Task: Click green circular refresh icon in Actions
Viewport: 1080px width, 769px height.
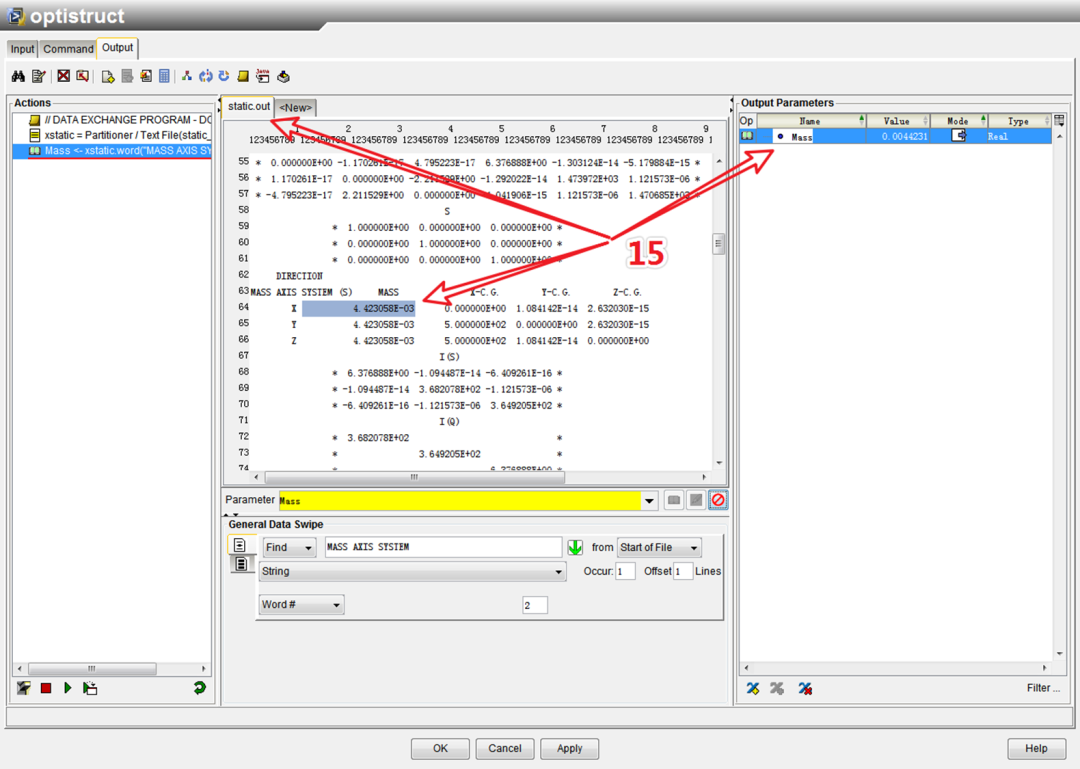Action: (x=200, y=688)
